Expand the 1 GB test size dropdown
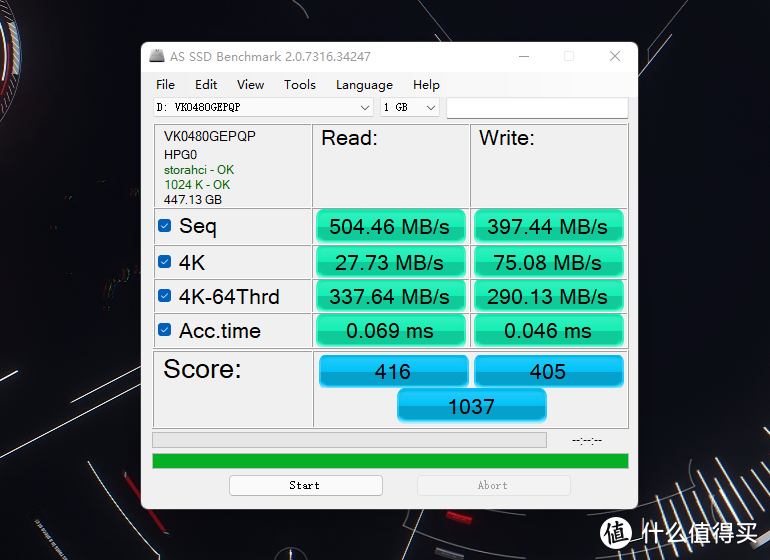This screenshot has width=770, height=560. (410, 107)
